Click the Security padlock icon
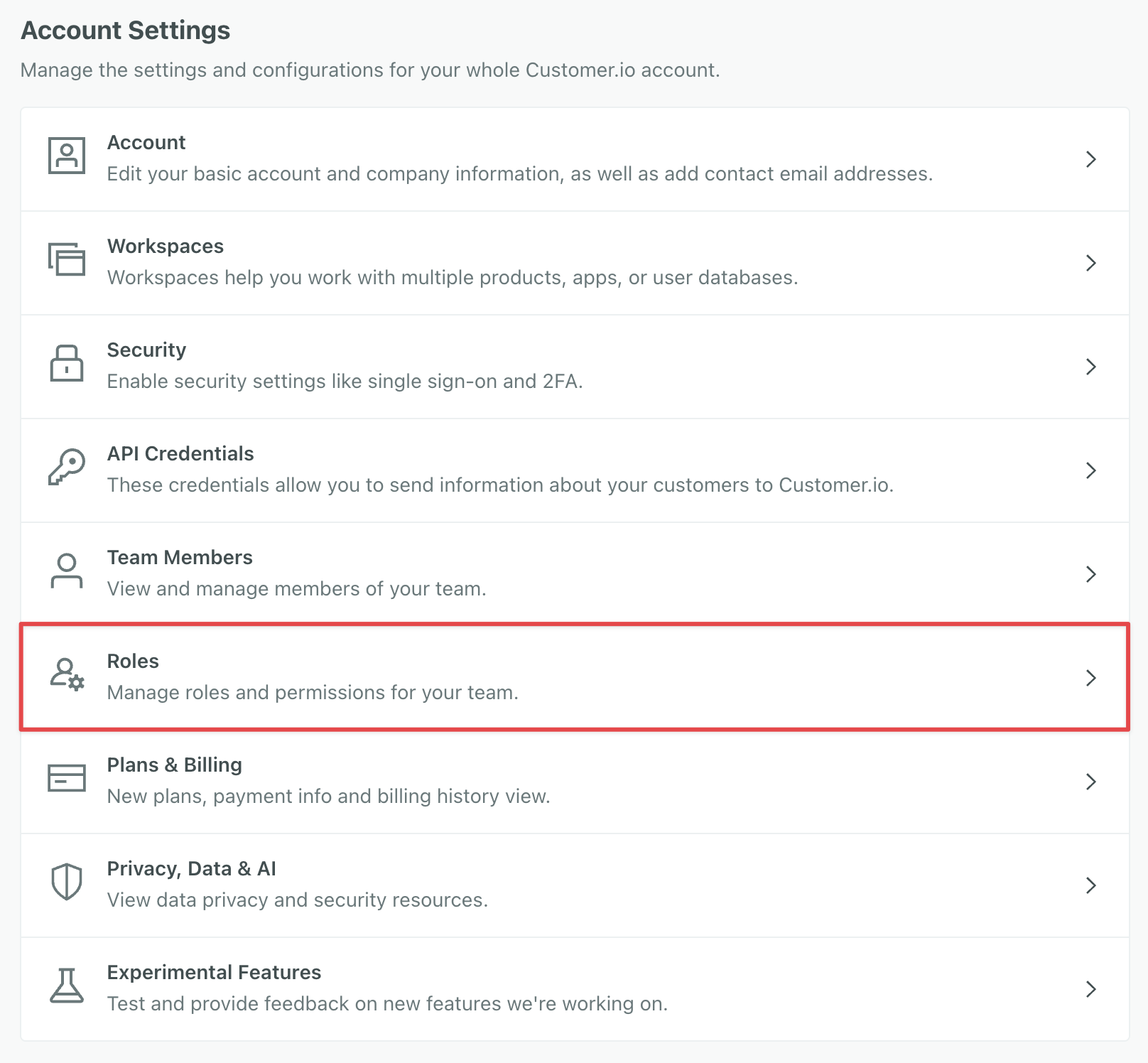 (x=66, y=365)
